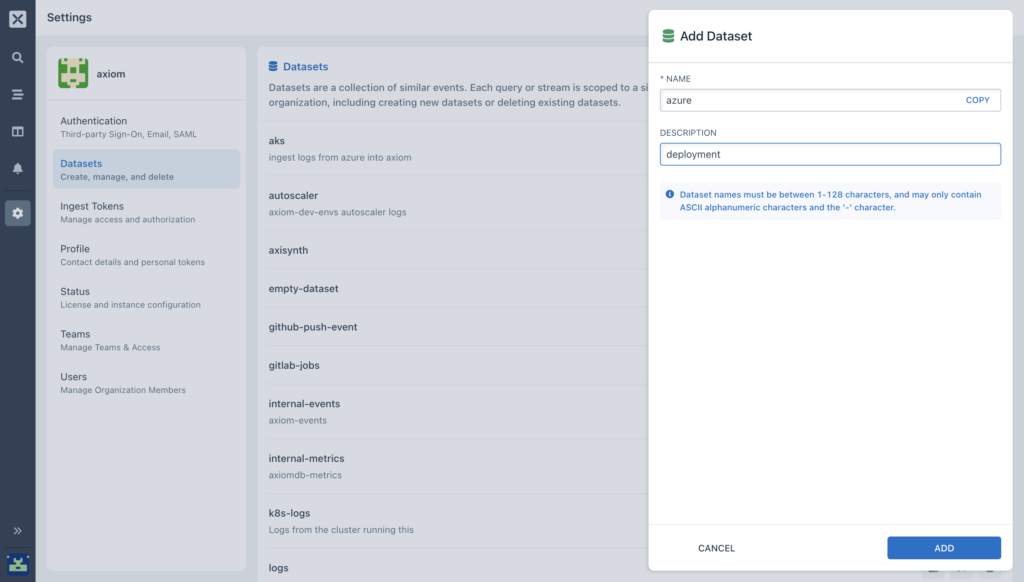Click the user avatar at the sidebar bottom
Viewport: 1024px width, 582px height.
tap(18, 564)
